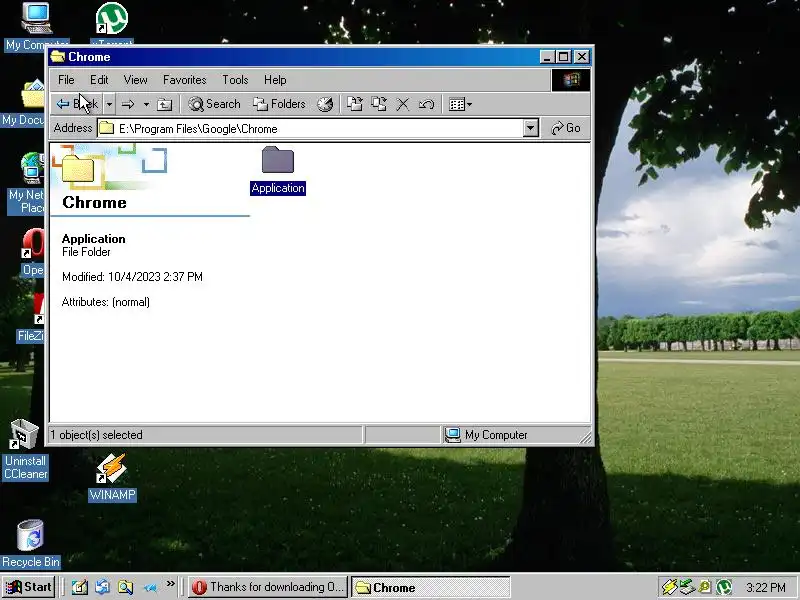Expand the Address bar dropdown
Image resolution: width=800 pixels, height=600 pixels.
coord(531,129)
